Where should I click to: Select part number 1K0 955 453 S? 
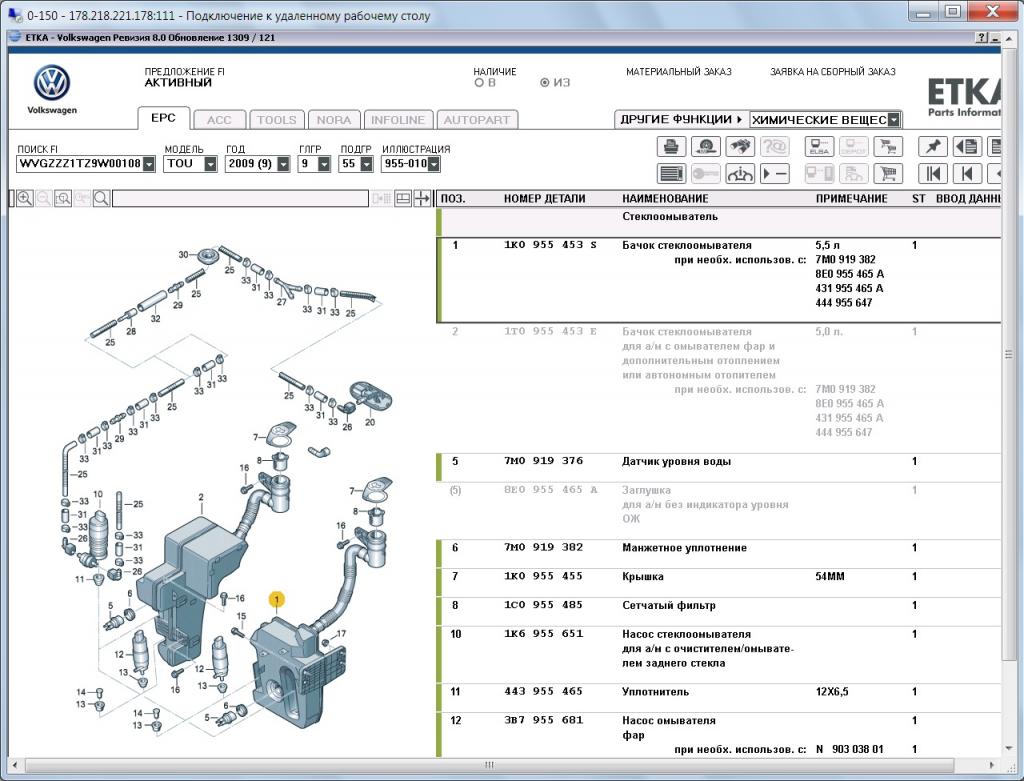pos(550,245)
